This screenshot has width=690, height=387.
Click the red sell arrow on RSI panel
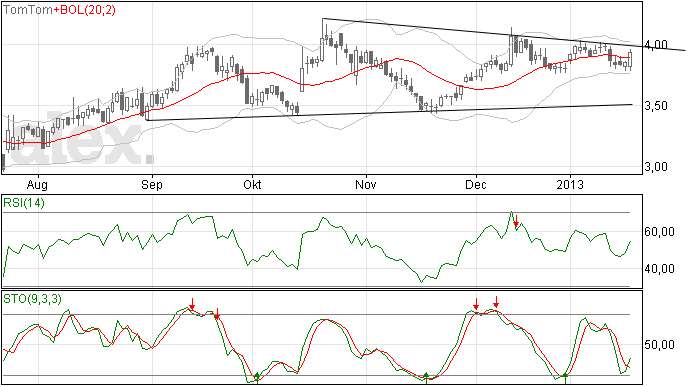[x=517, y=221]
